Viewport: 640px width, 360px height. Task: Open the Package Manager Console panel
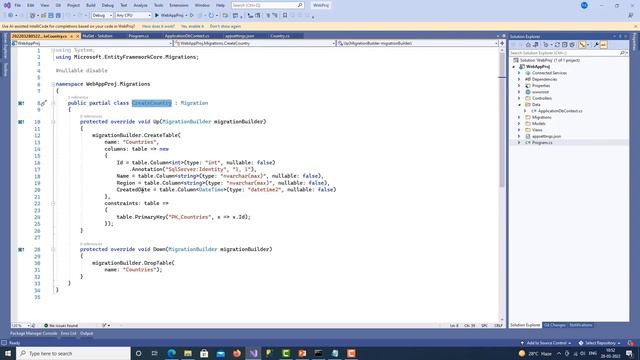point(33,333)
